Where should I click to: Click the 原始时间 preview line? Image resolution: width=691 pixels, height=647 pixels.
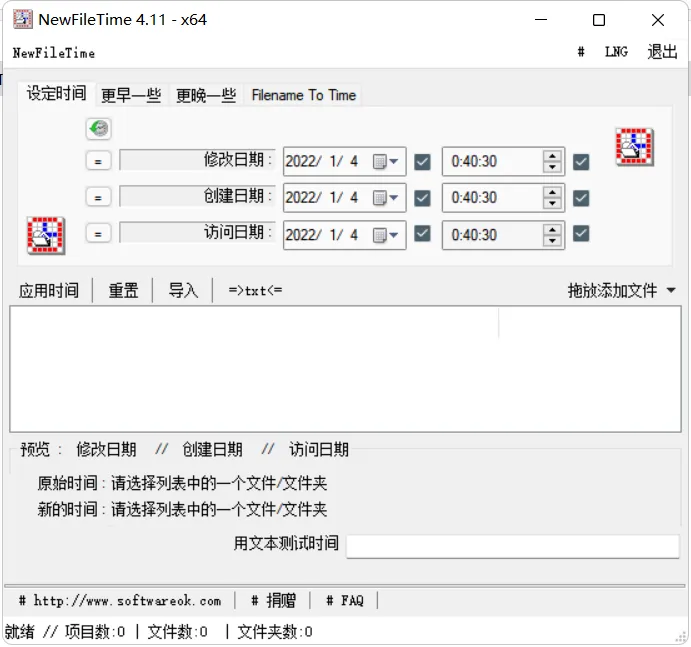click(182, 483)
